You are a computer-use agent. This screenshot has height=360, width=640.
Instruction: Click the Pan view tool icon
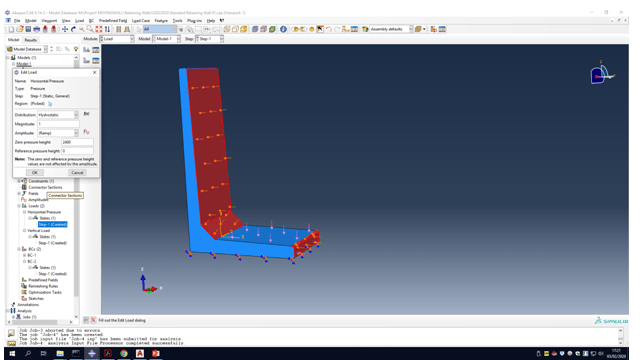tap(65, 29)
